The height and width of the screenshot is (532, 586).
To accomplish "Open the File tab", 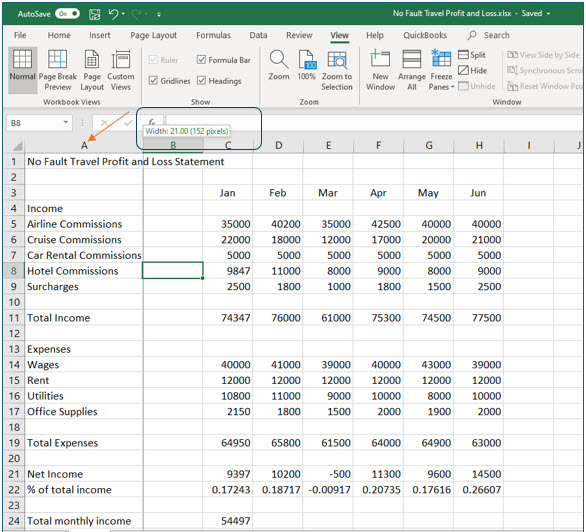I will (x=20, y=35).
